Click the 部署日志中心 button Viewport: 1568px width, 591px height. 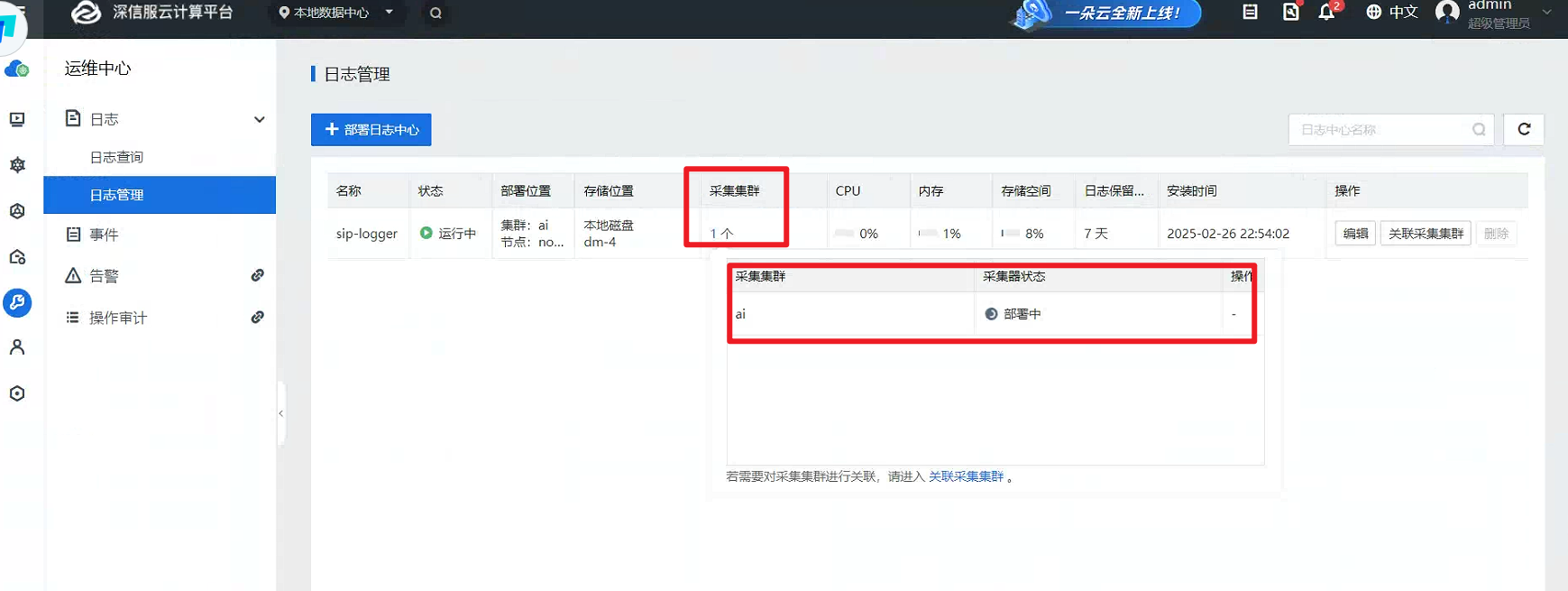point(371,129)
